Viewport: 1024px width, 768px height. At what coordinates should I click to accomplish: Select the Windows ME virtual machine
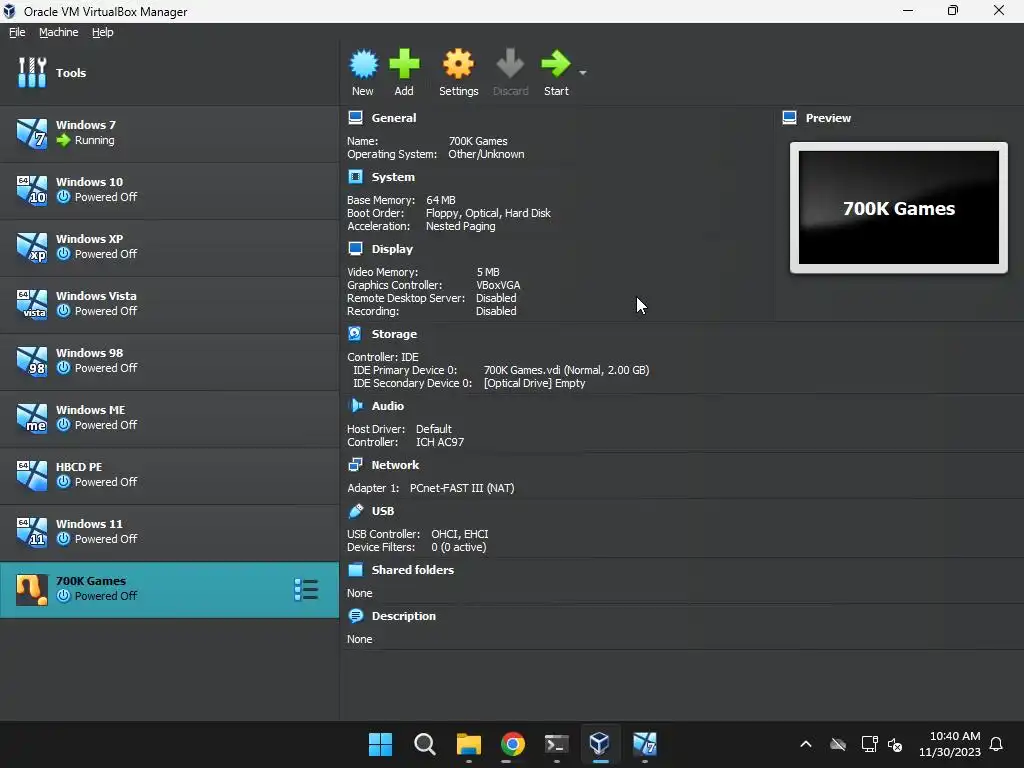click(x=169, y=418)
